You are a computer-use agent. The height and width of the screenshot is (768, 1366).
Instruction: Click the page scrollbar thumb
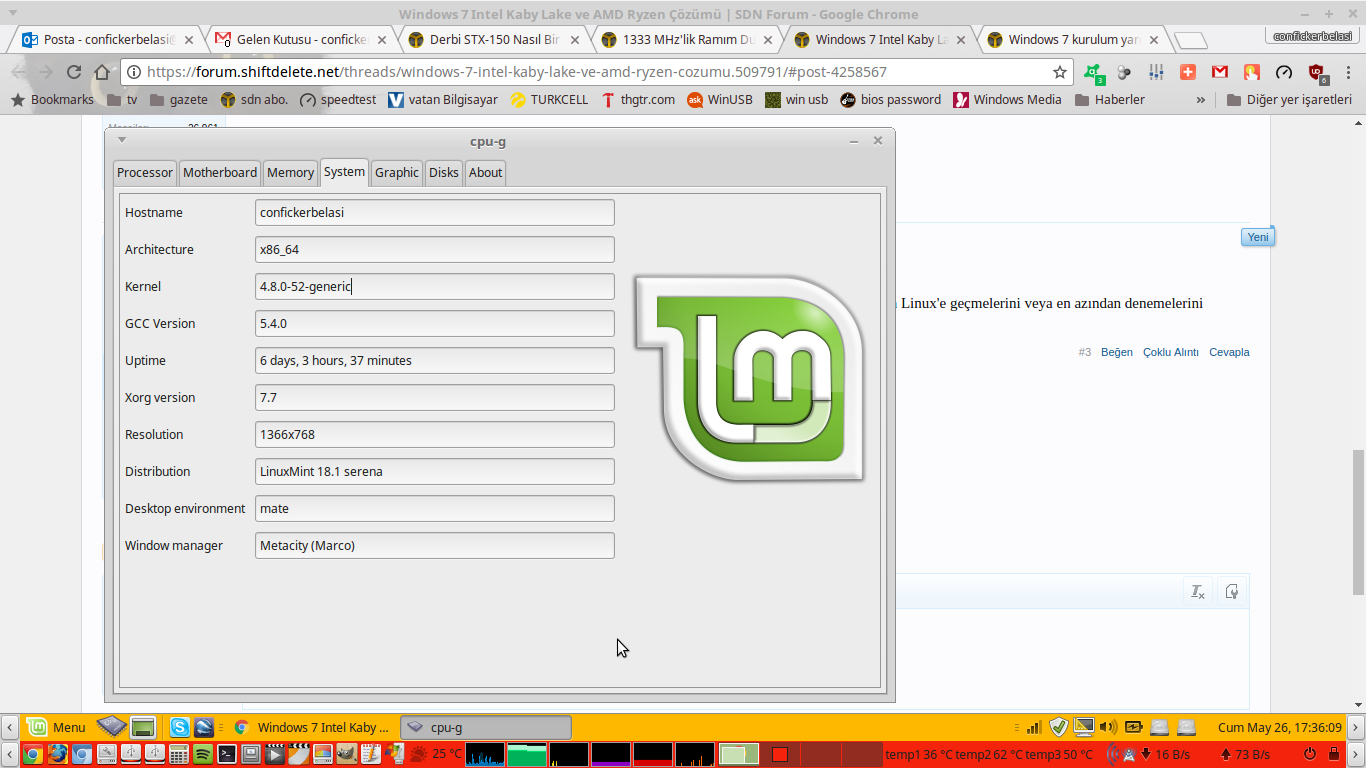tap(1359, 521)
